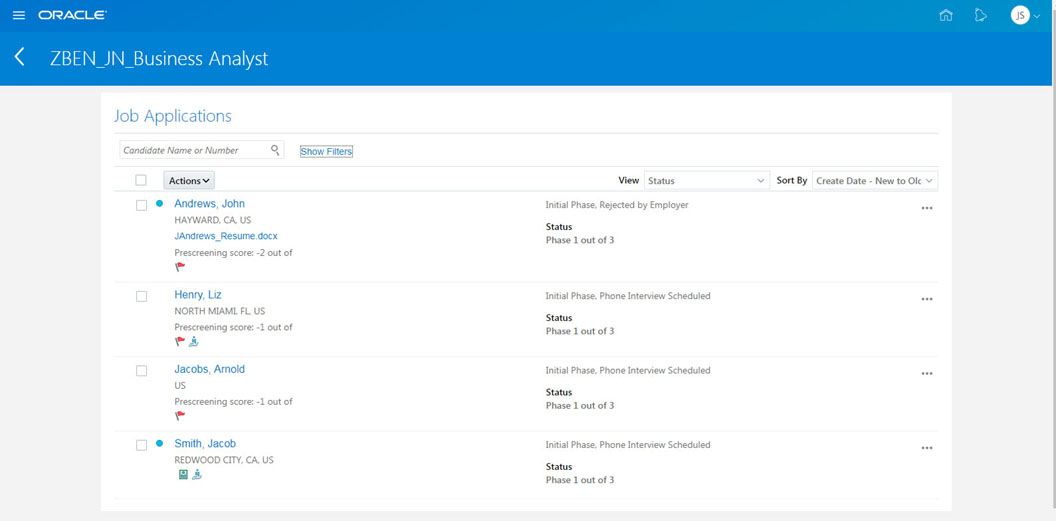This screenshot has width=1056, height=521.
Task: Open candidate Smith, Jacob
Action: coord(205,443)
